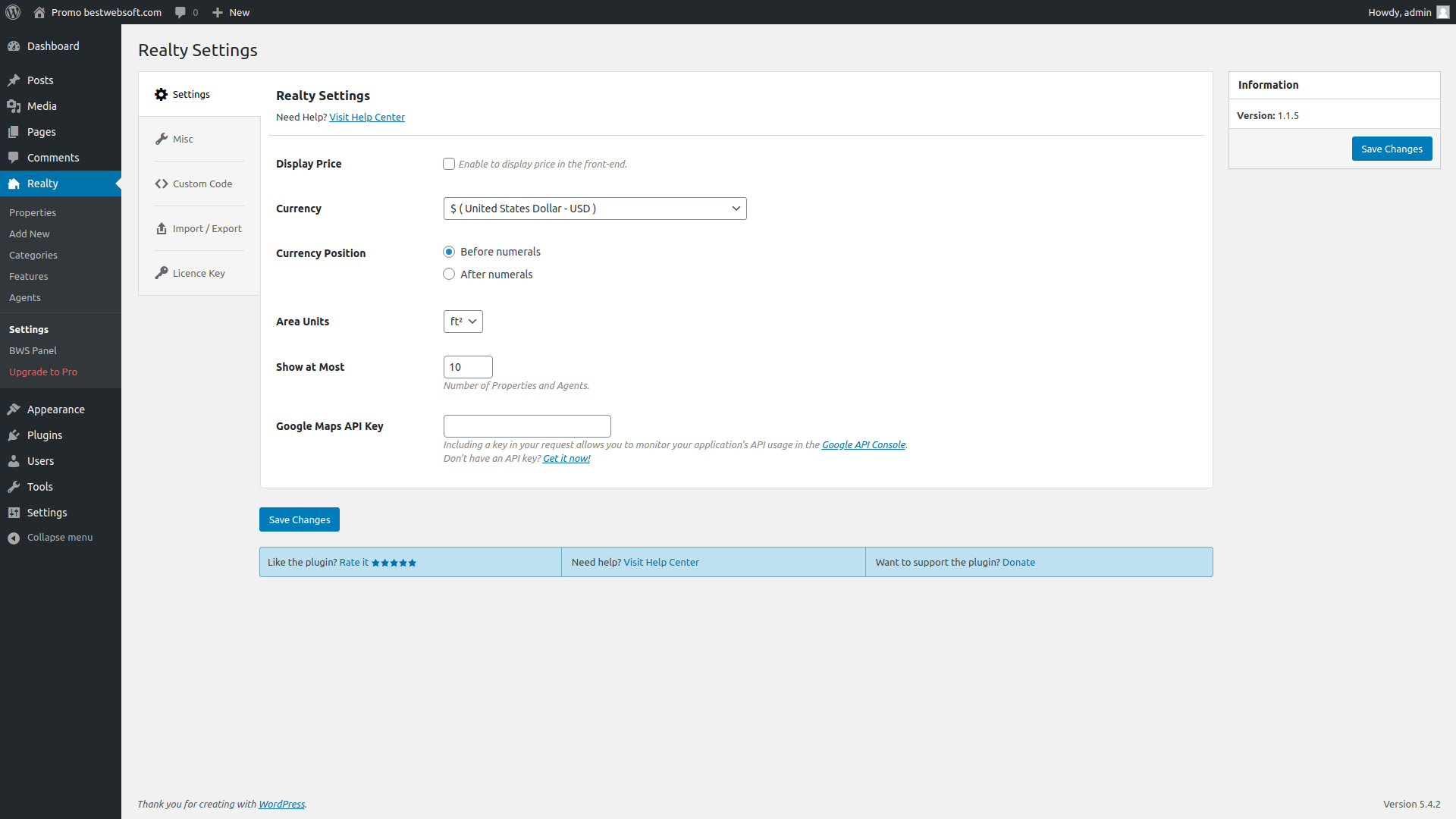Image resolution: width=1456 pixels, height=819 pixels.
Task: Select After numerals radio button
Action: (449, 275)
